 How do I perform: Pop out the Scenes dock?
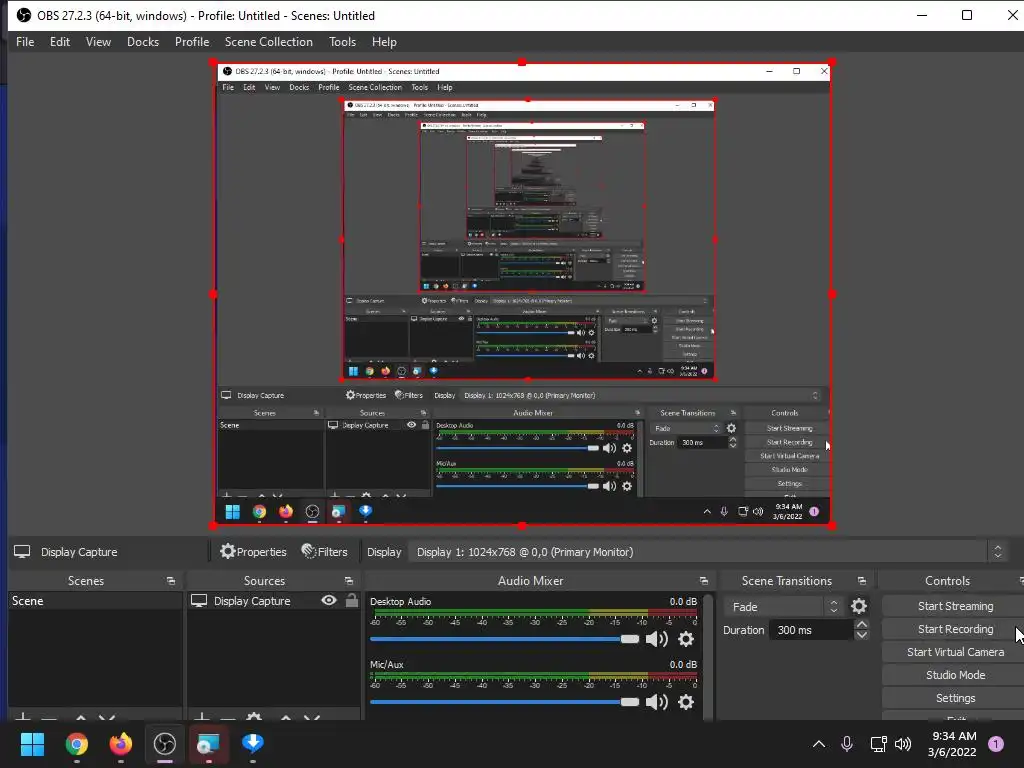click(x=171, y=581)
